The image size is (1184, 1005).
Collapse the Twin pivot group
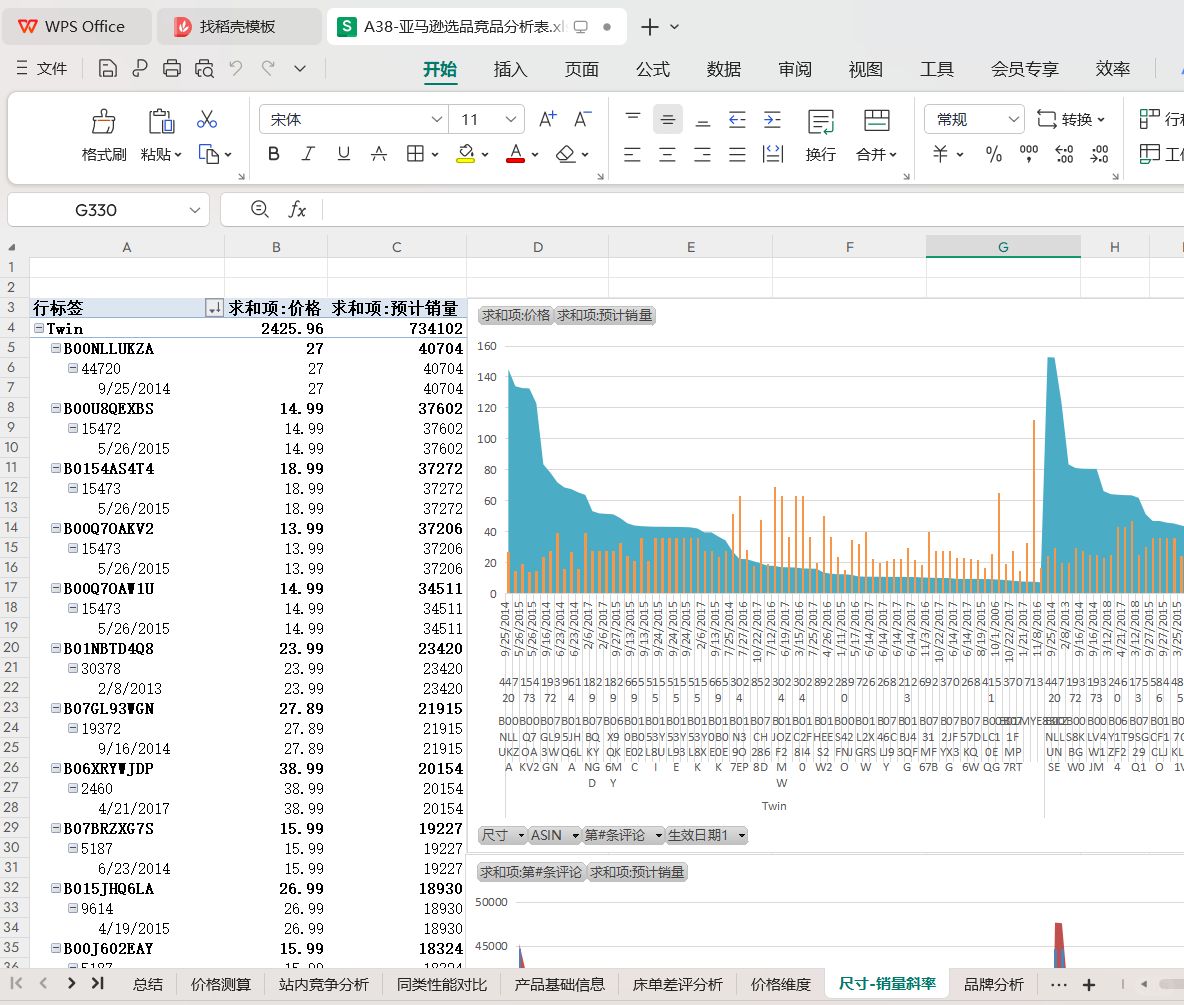click(x=39, y=328)
